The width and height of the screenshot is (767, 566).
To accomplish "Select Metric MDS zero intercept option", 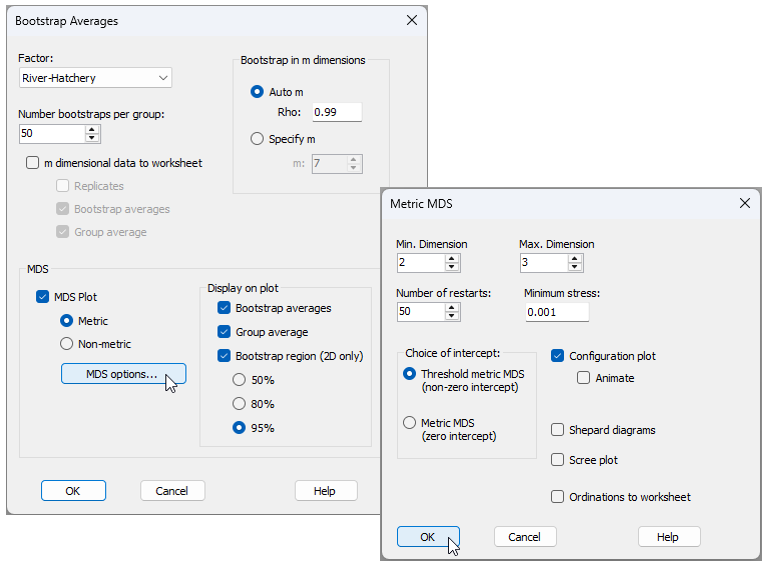I will coord(409,423).
